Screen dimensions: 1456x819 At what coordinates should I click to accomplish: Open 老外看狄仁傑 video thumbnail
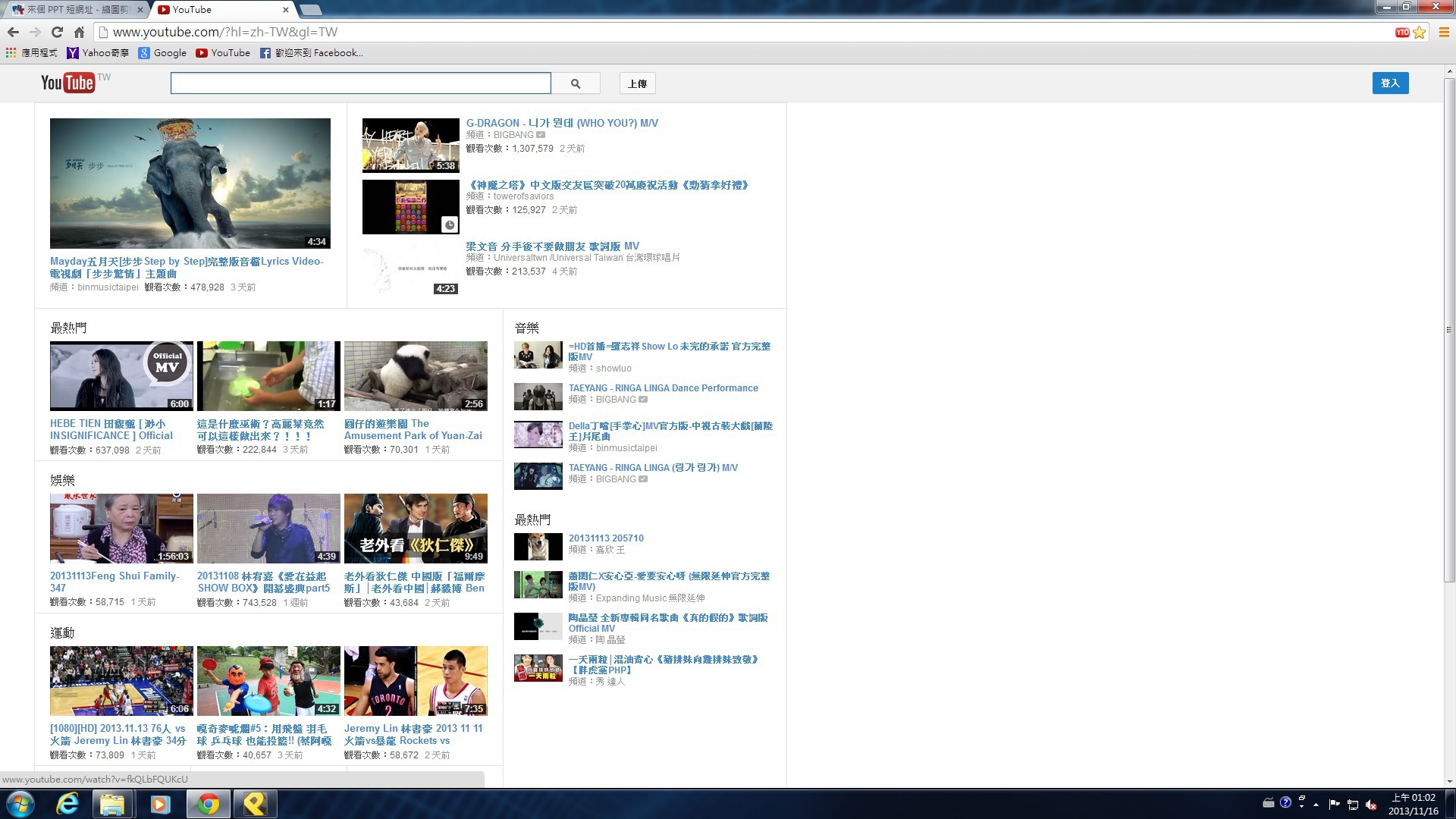[416, 529]
